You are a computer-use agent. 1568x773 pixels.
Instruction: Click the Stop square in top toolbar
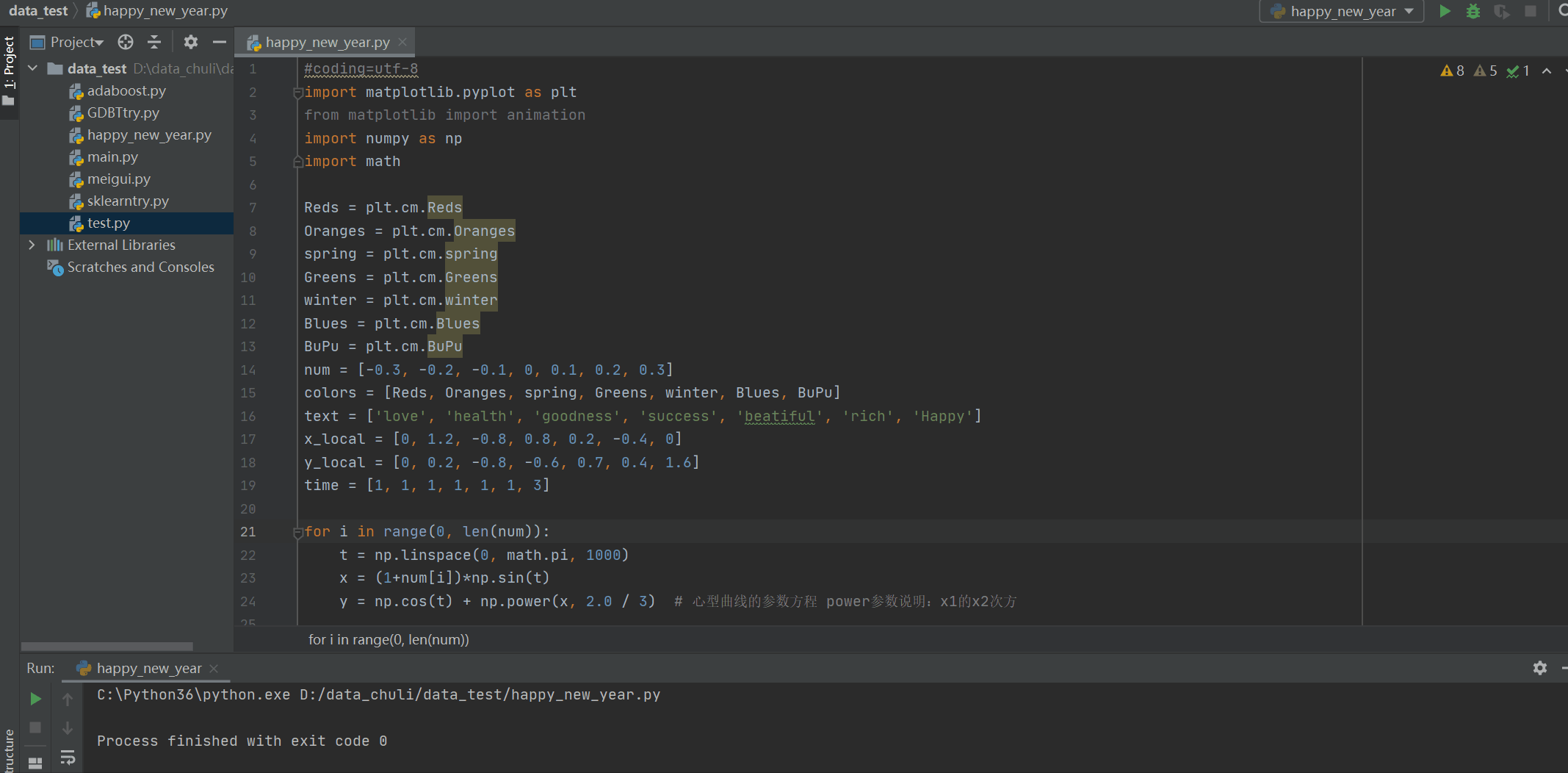1531,11
